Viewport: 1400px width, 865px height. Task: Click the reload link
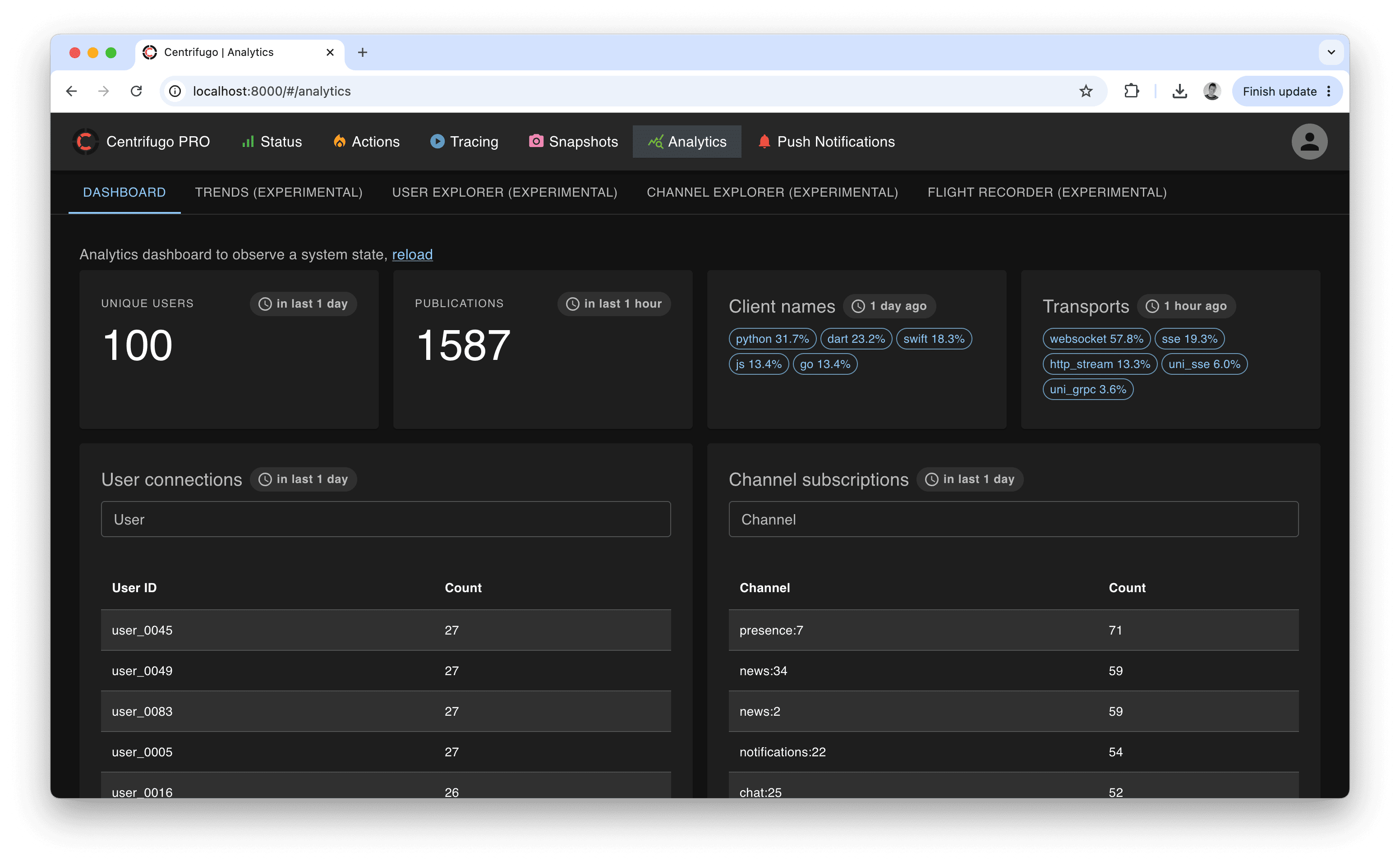(x=412, y=254)
